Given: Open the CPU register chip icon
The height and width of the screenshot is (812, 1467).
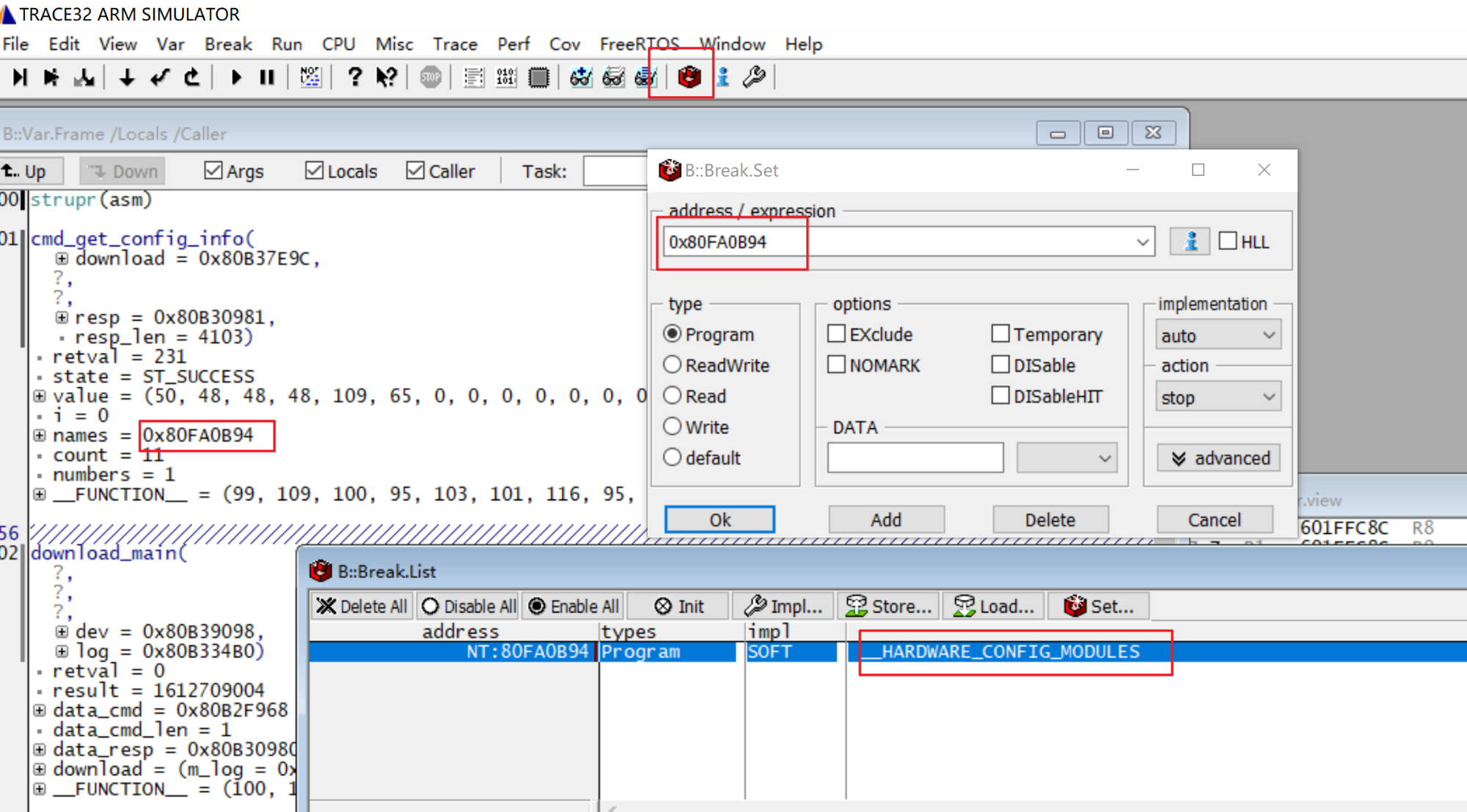Looking at the screenshot, I should point(538,77).
